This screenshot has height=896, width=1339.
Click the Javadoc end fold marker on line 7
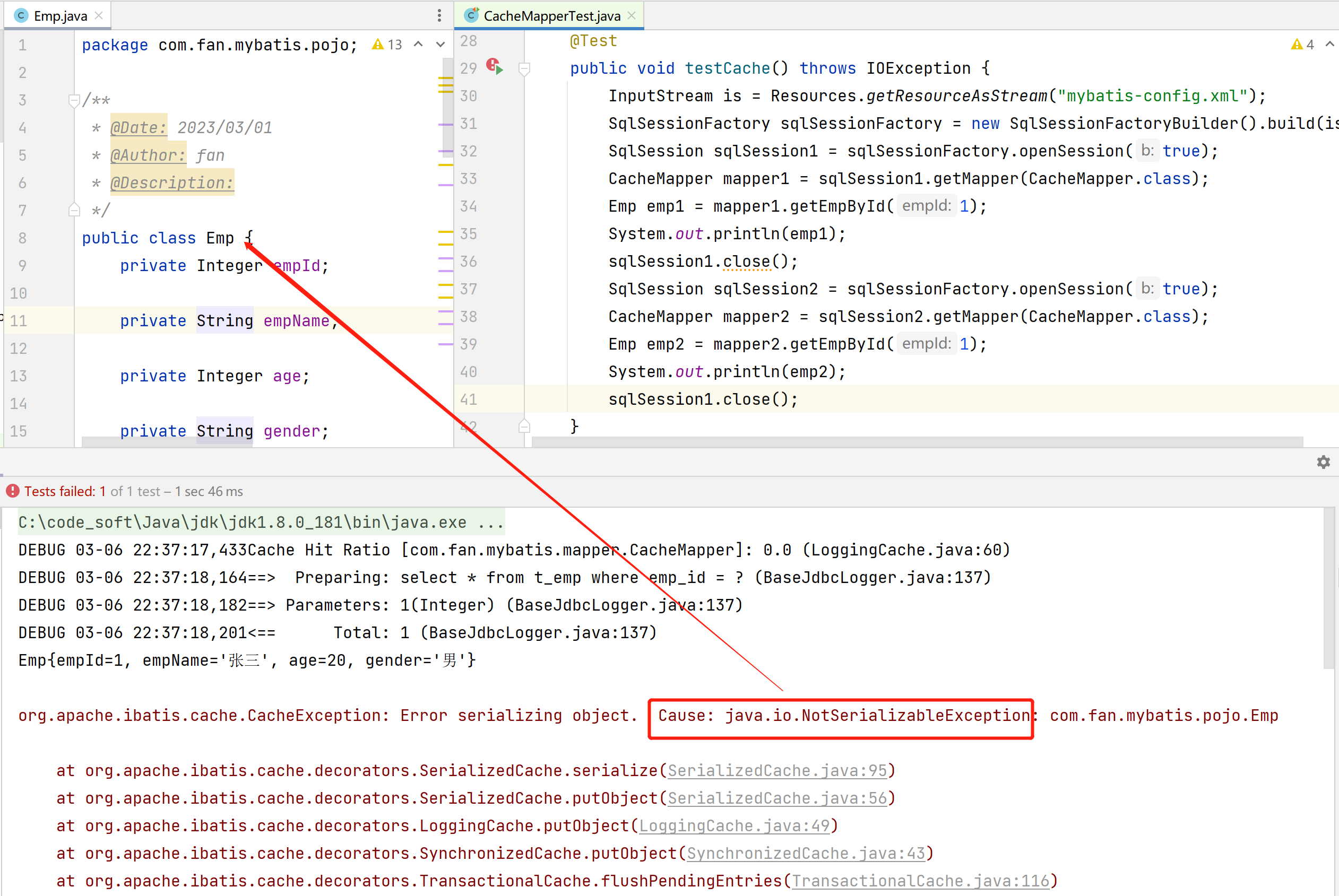point(74,210)
